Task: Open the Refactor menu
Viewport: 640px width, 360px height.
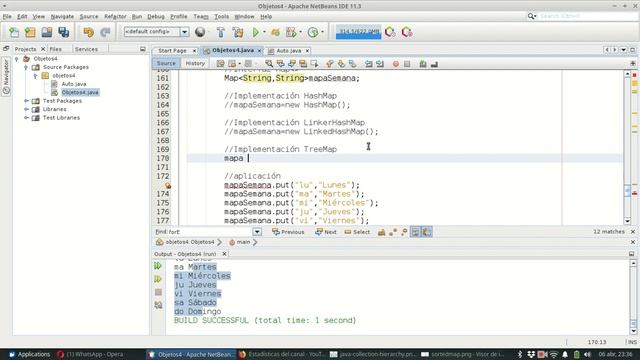Action: (x=115, y=16)
